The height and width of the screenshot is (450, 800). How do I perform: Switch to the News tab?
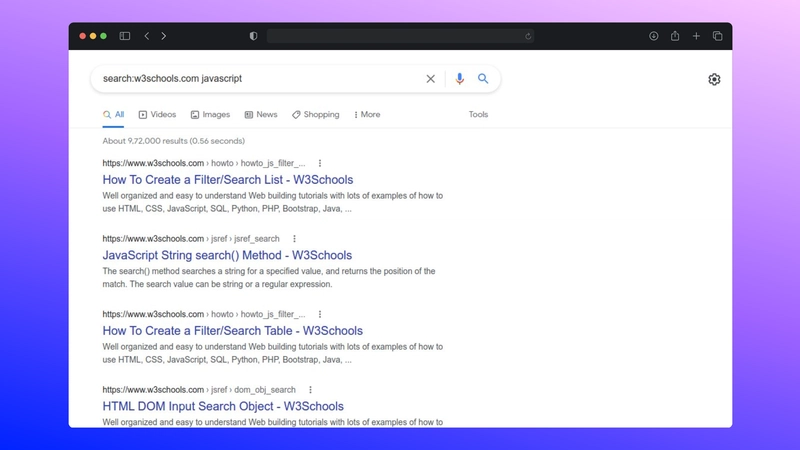(x=261, y=115)
